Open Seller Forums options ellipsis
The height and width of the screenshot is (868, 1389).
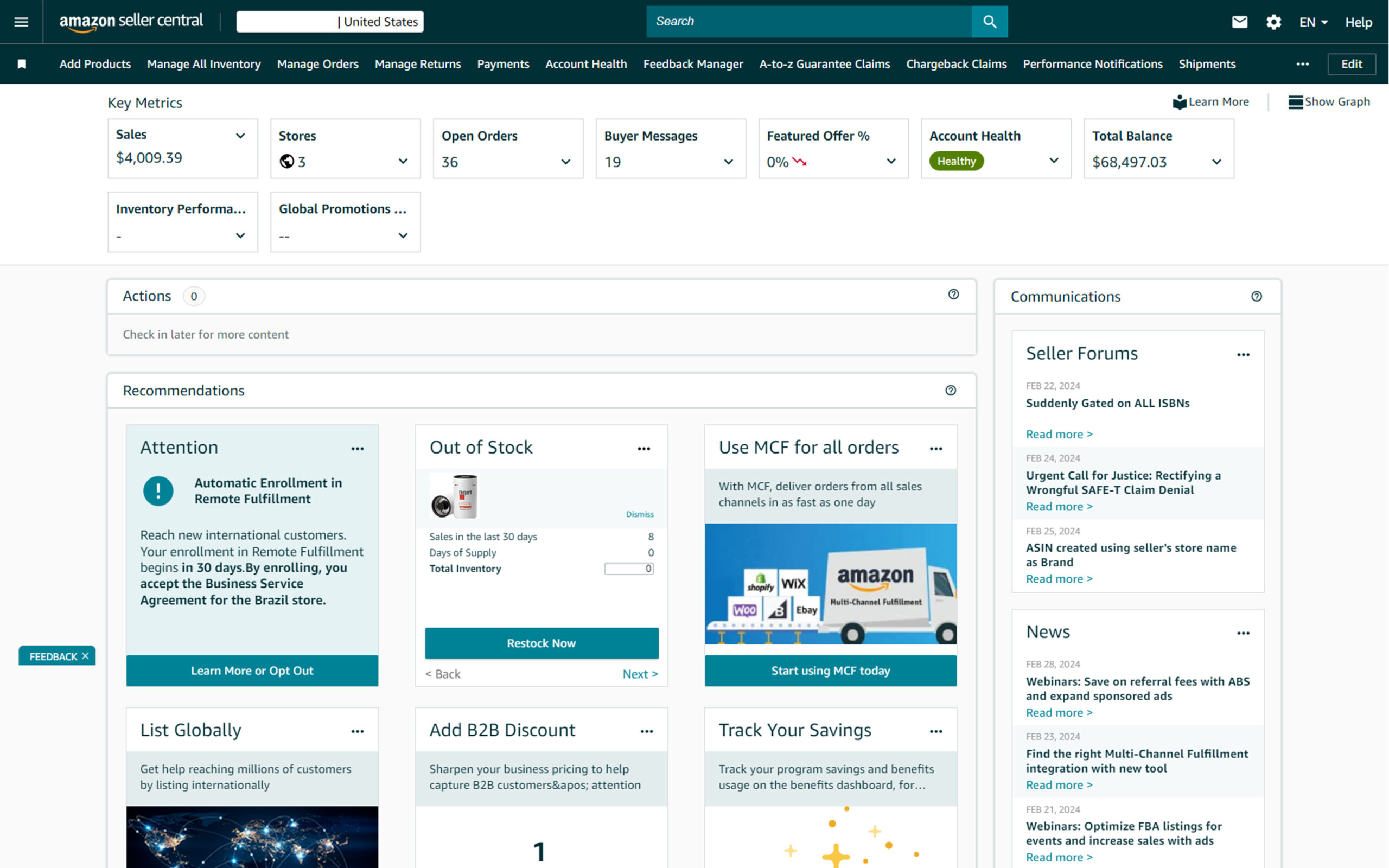[x=1243, y=355]
